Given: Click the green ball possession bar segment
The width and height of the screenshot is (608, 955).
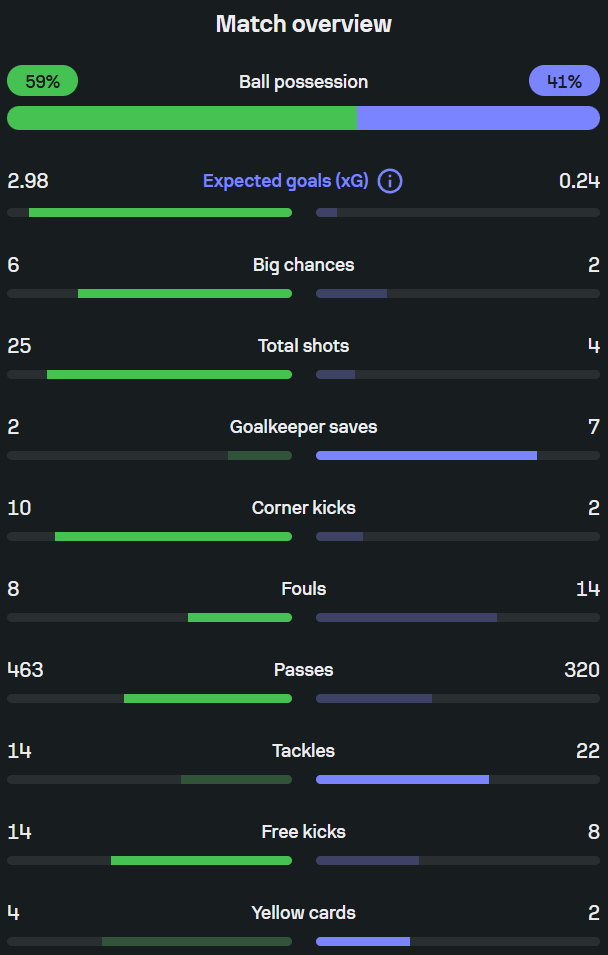Looking at the screenshot, I should click(x=182, y=118).
